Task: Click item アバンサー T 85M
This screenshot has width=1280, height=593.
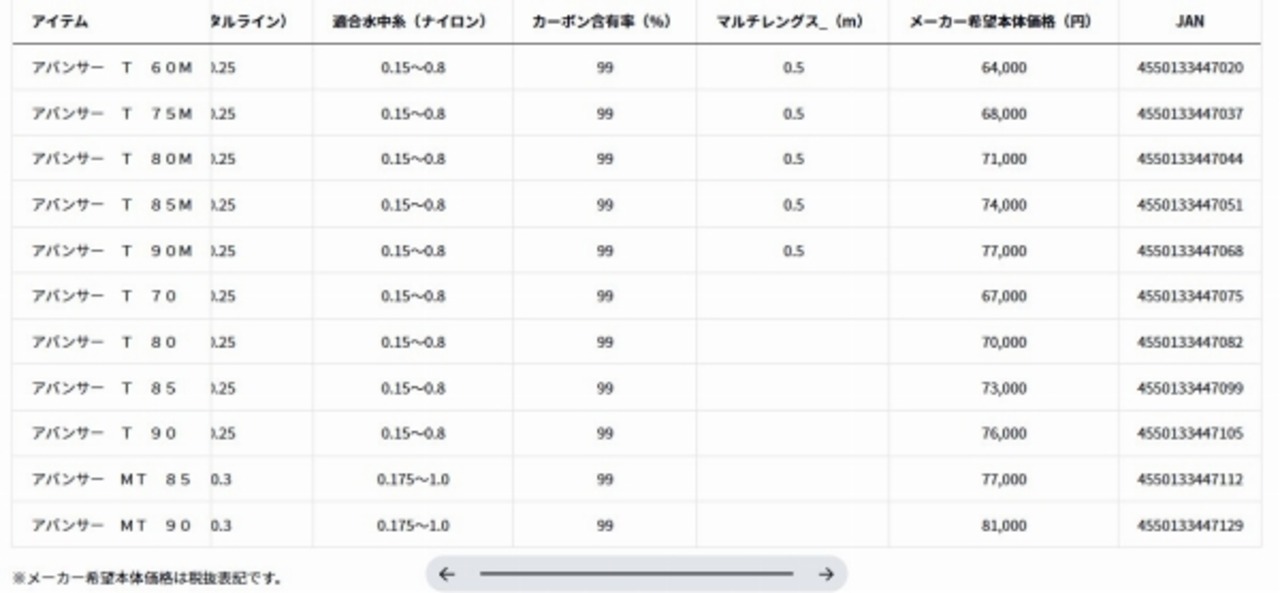Action: [x=112, y=206]
